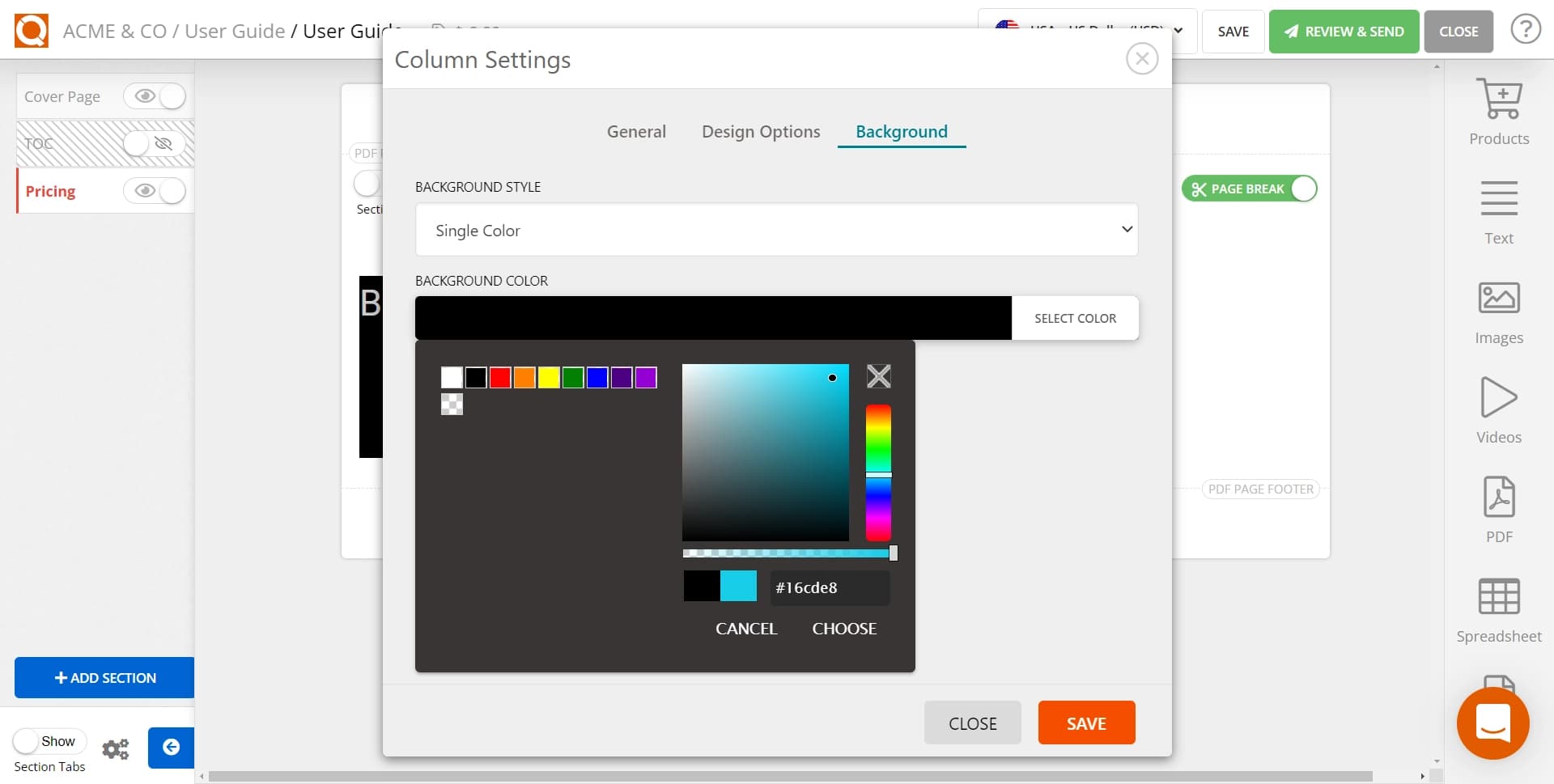Click the Spreadsheet sidebar icon
Screen dimensions: 1554x784
tap(1498, 596)
